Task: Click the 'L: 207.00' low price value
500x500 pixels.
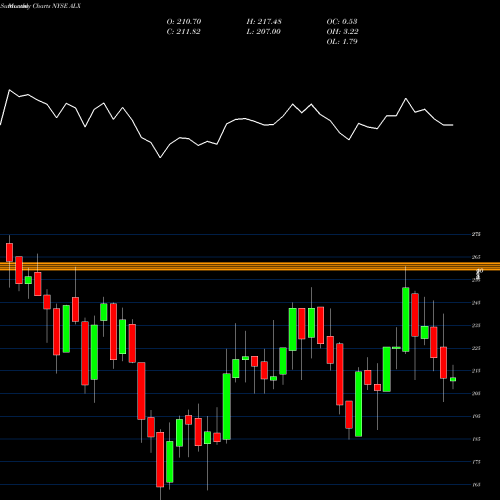Action: pos(264,31)
